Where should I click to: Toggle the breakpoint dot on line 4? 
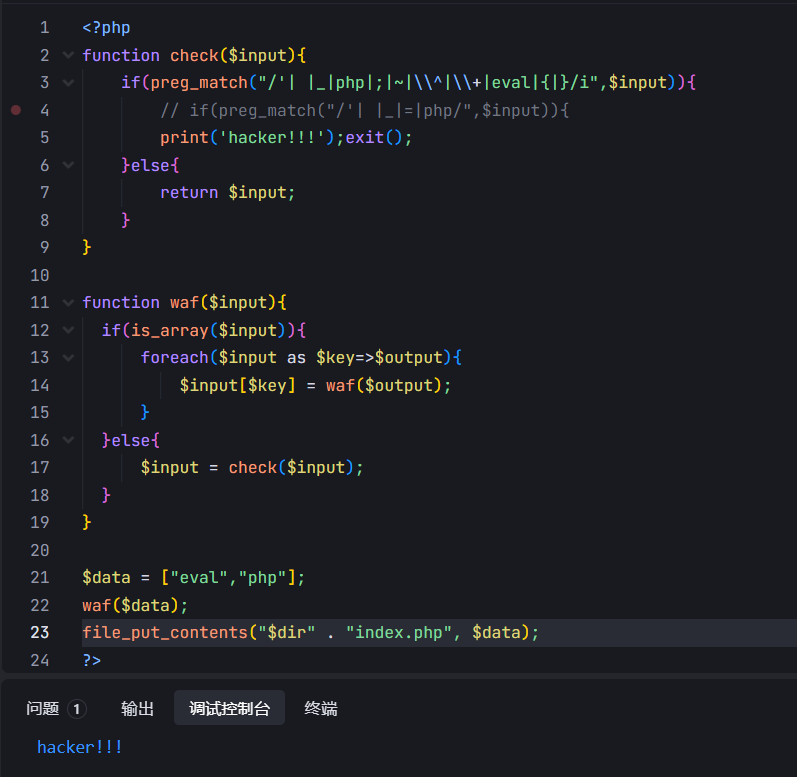pos(16,110)
